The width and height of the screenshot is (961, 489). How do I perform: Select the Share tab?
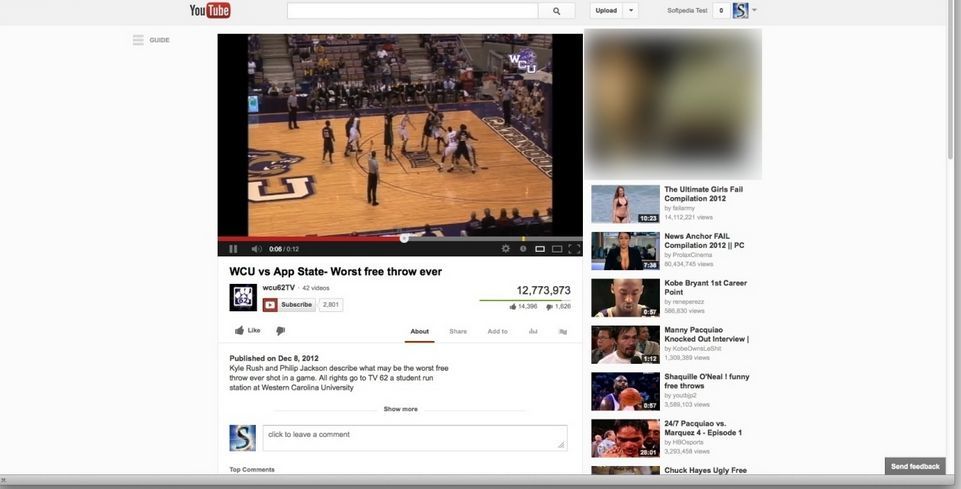point(458,332)
